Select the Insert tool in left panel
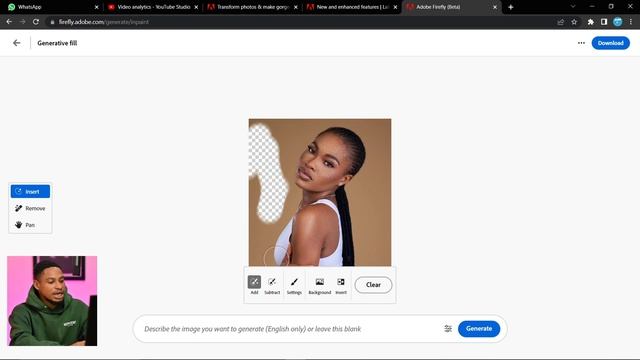The width and height of the screenshot is (640, 360). coord(30,191)
